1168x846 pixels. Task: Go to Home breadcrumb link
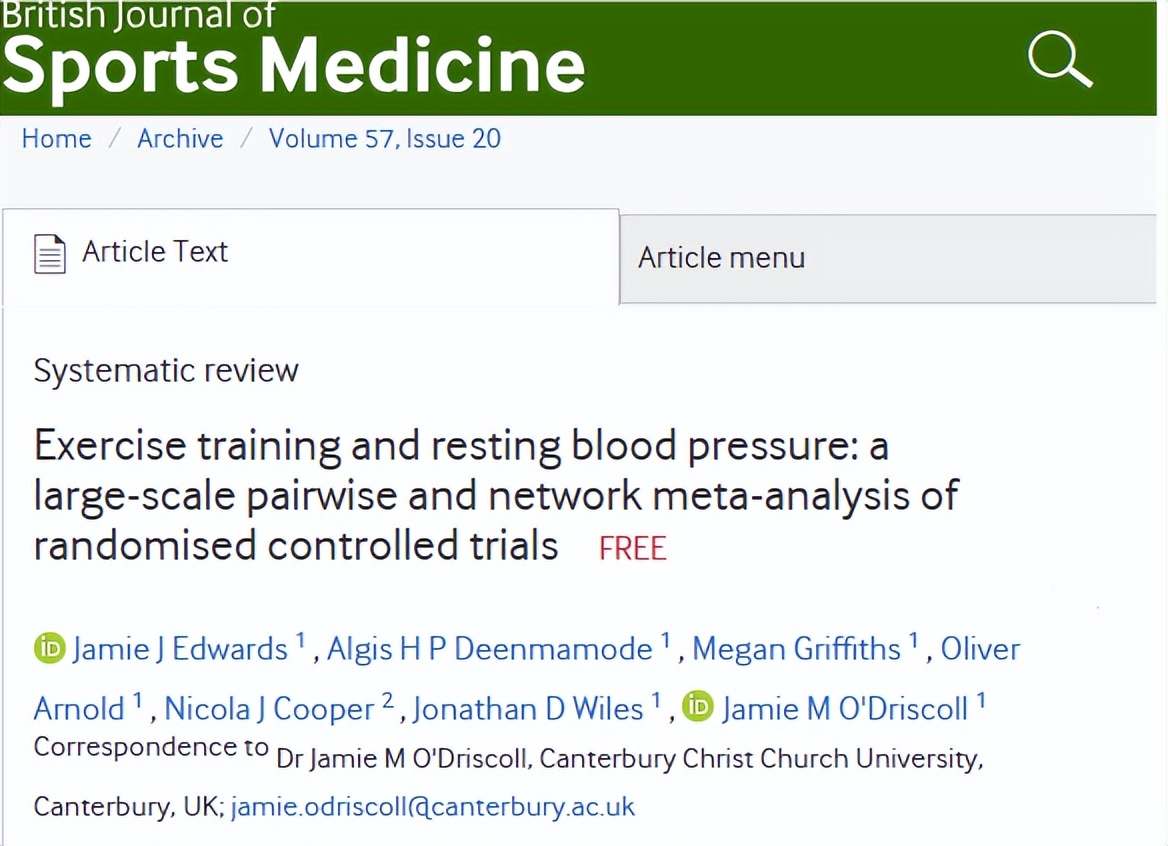pyautogui.click(x=56, y=138)
